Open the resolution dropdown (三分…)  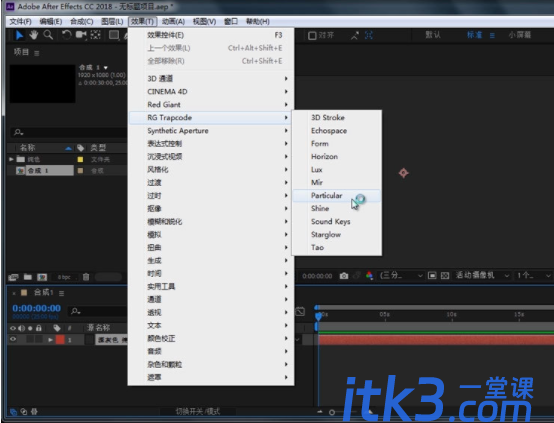click(x=401, y=275)
